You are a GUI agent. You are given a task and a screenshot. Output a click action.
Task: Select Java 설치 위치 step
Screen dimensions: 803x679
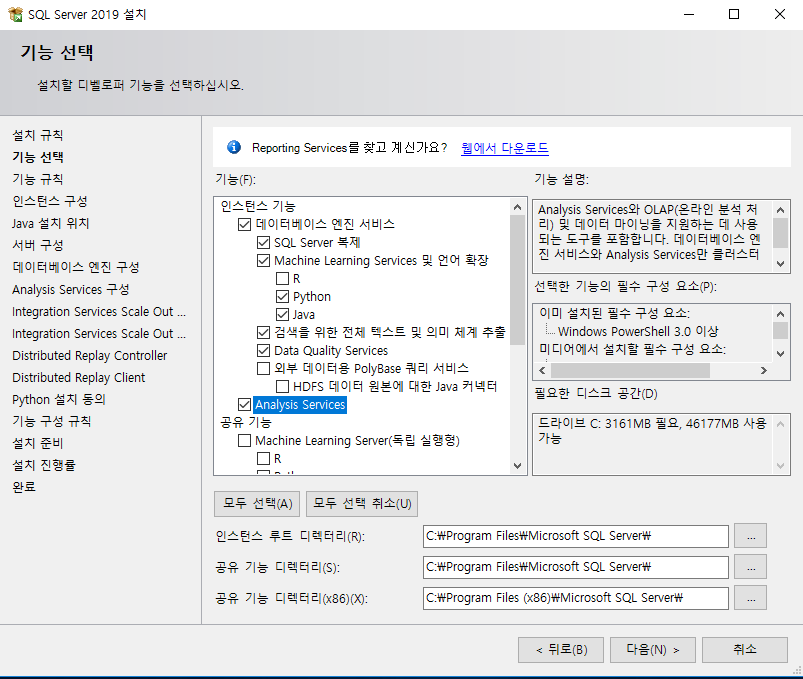click(x=51, y=223)
